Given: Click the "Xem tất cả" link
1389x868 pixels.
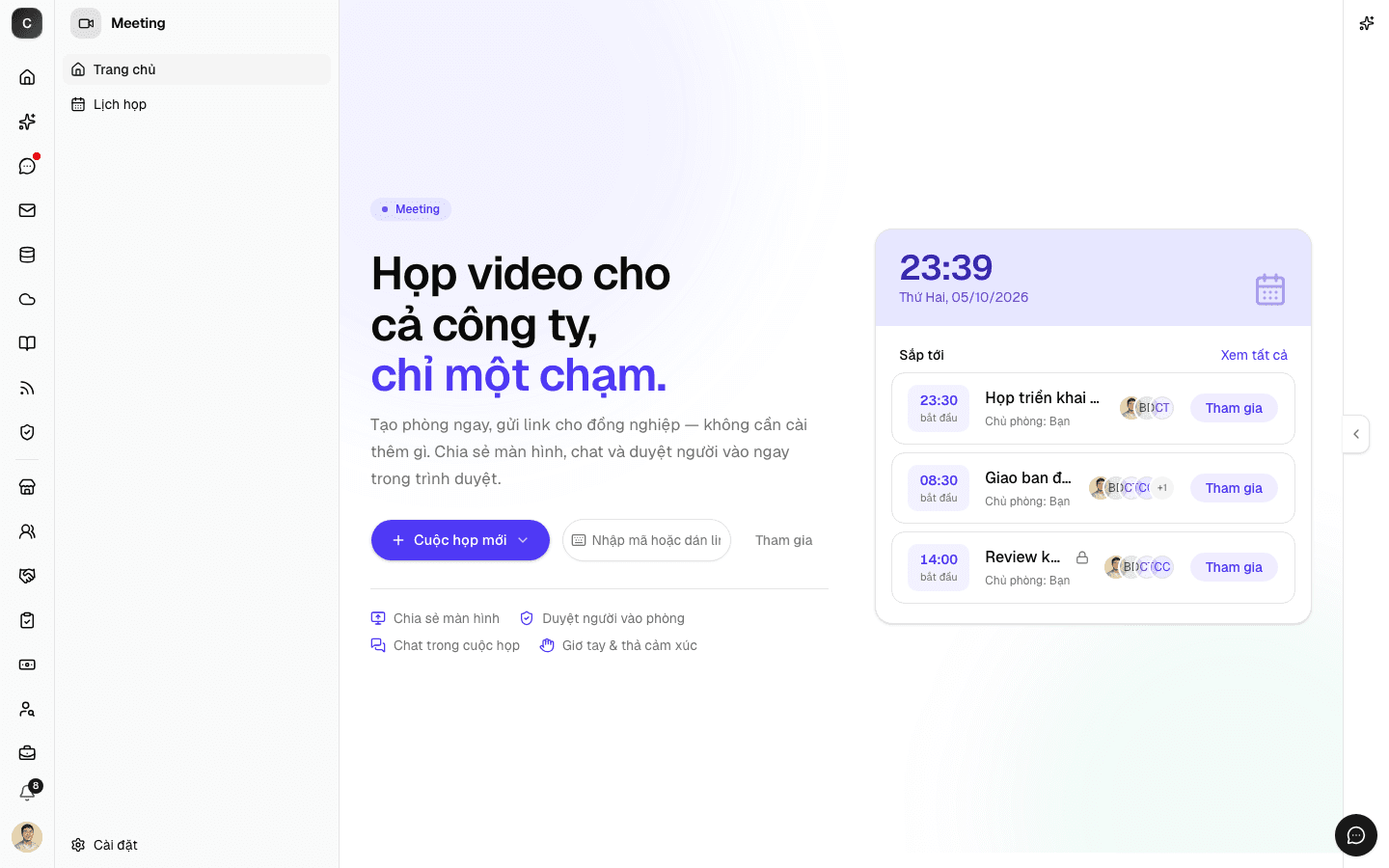Looking at the screenshot, I should (x=1254, y=355).
